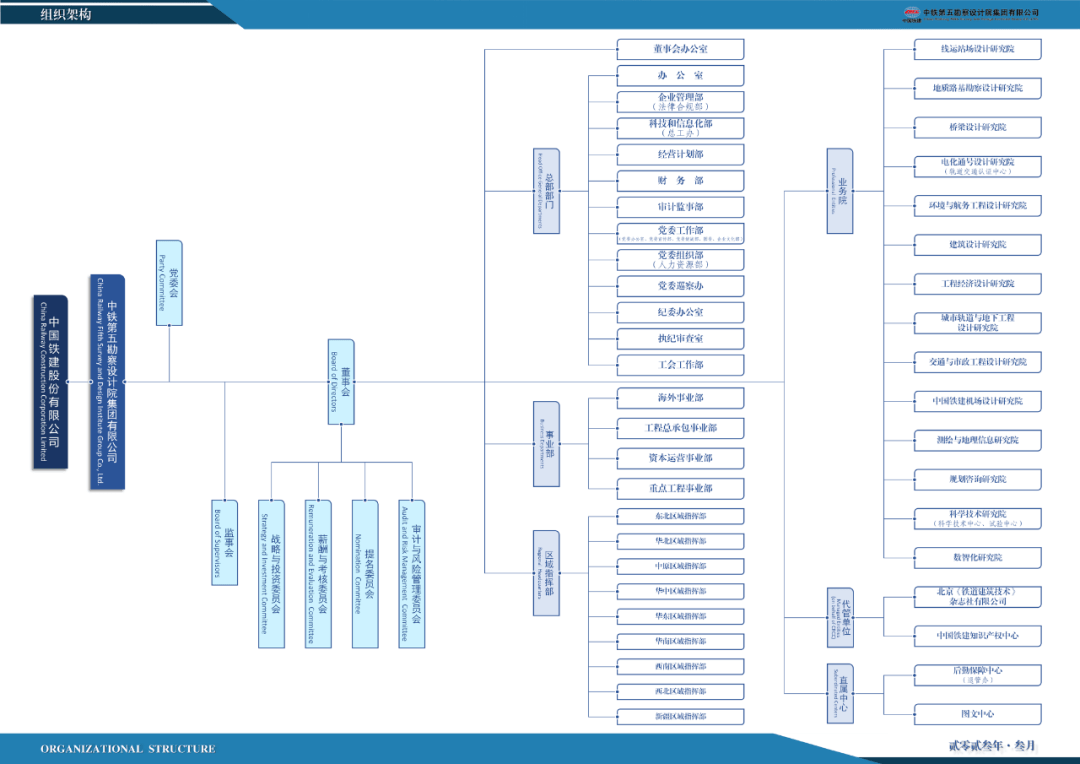Select the 办公室 department box
The image size is (1080, 764).
click(x=681, y=75)
